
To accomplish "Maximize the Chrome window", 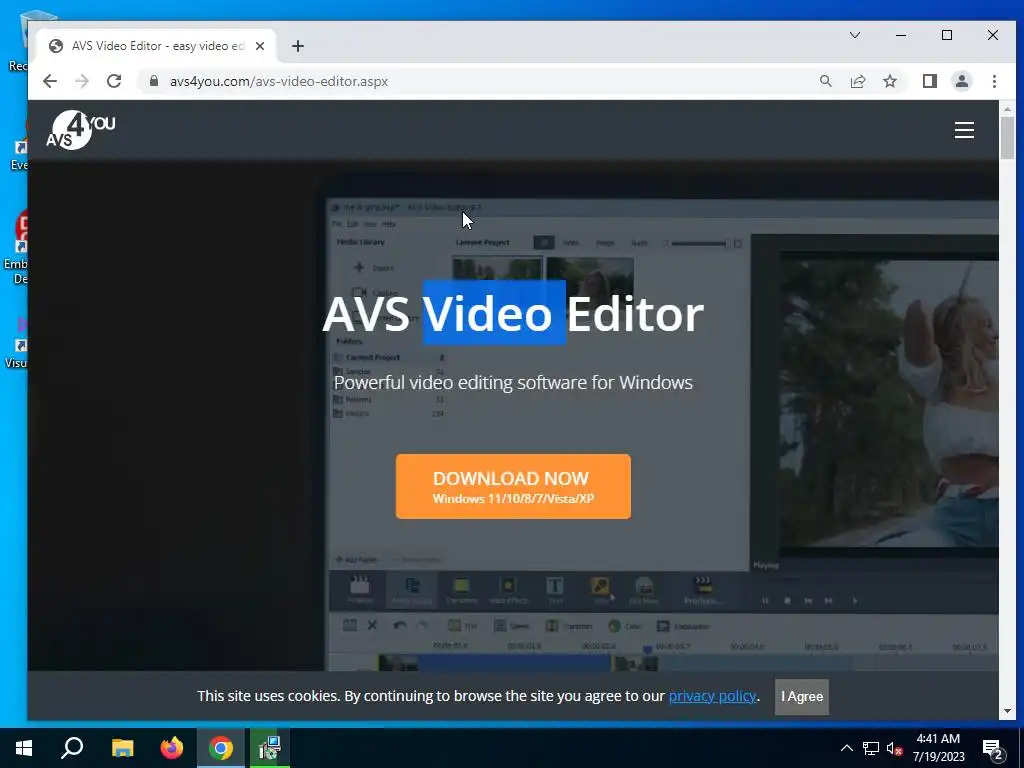I will point(947,35).
